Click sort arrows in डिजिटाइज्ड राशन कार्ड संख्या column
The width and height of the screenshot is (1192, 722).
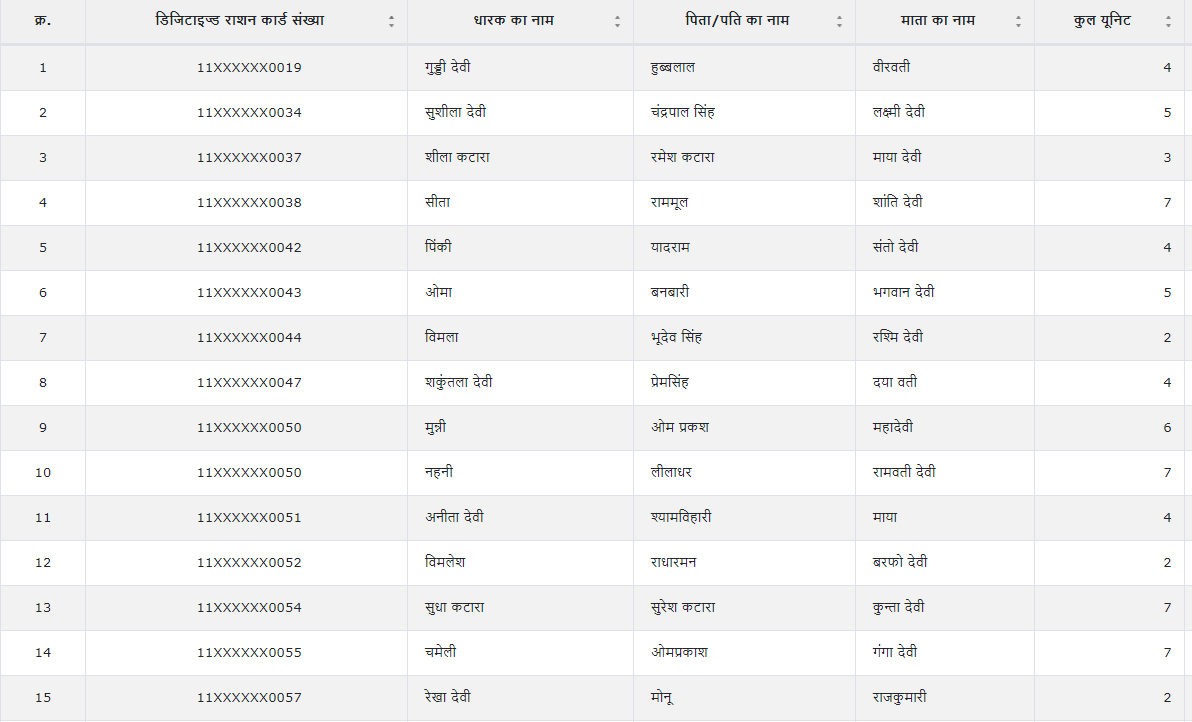point(391,22)
